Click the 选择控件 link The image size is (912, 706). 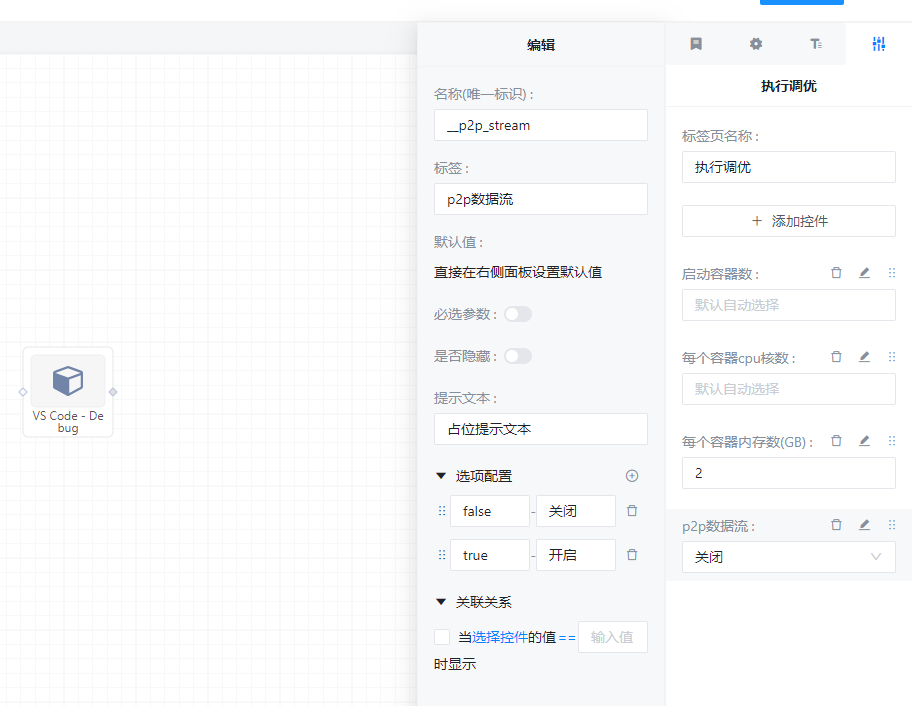point(500,637)
